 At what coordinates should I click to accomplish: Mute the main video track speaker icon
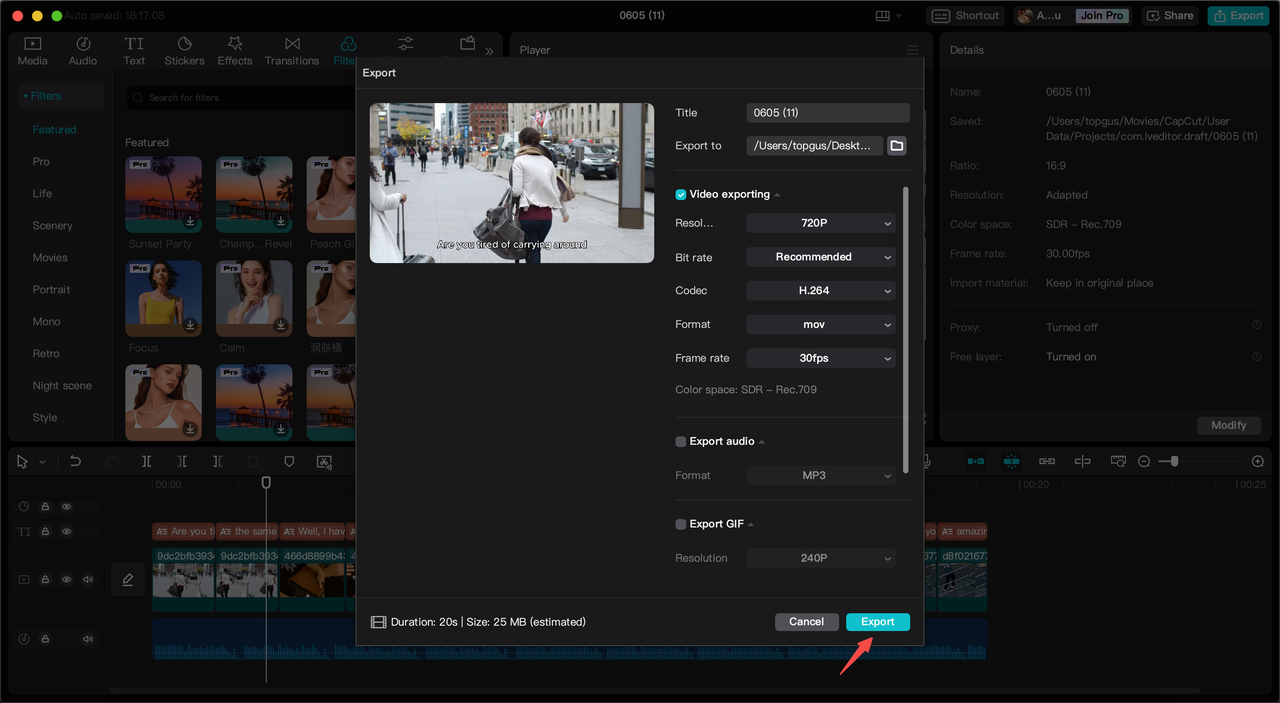88,579
